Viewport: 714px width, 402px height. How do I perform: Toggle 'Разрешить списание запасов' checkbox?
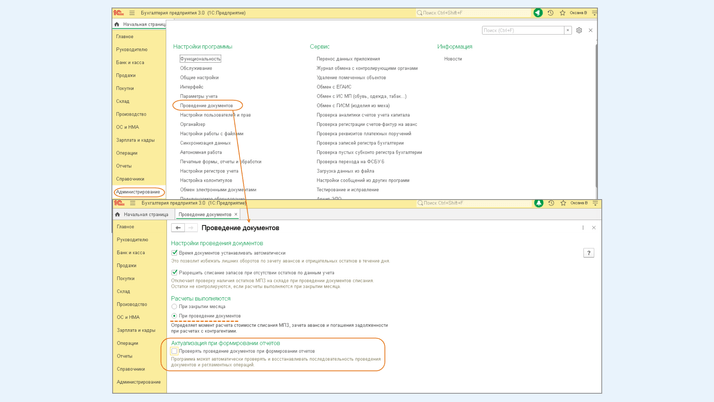click(x=174, y=272)
